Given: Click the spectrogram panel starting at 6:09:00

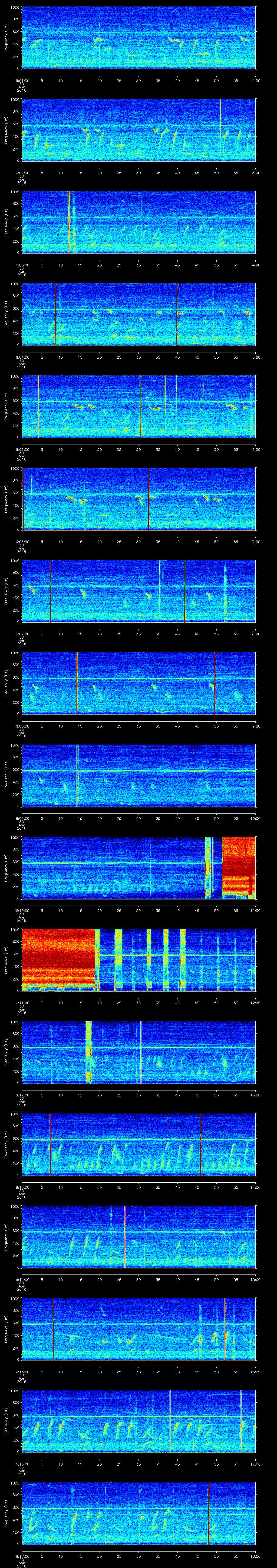Looking at the screenshot, I should (x=138, y=775).
